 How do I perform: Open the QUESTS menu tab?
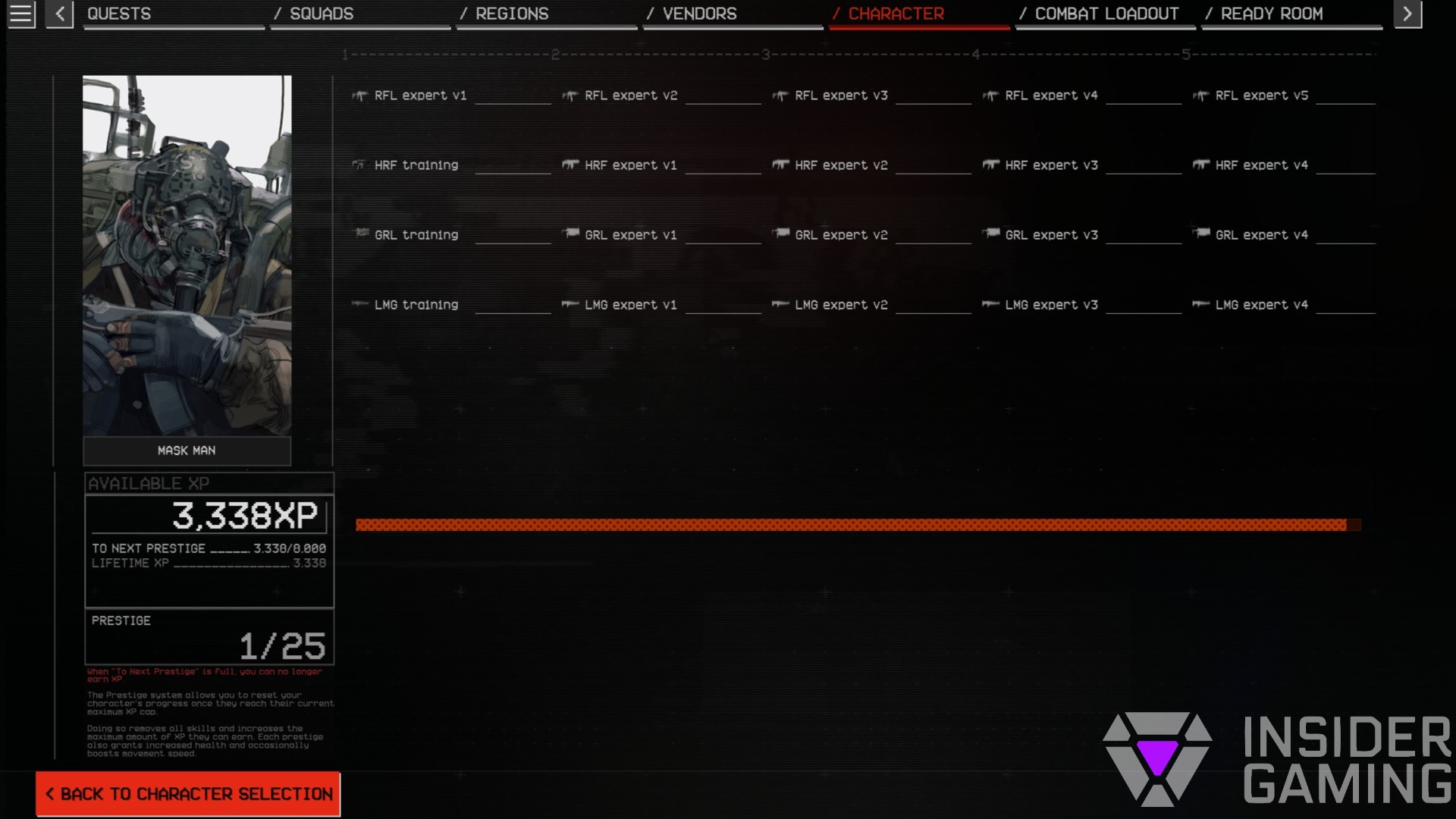[119, 13]
